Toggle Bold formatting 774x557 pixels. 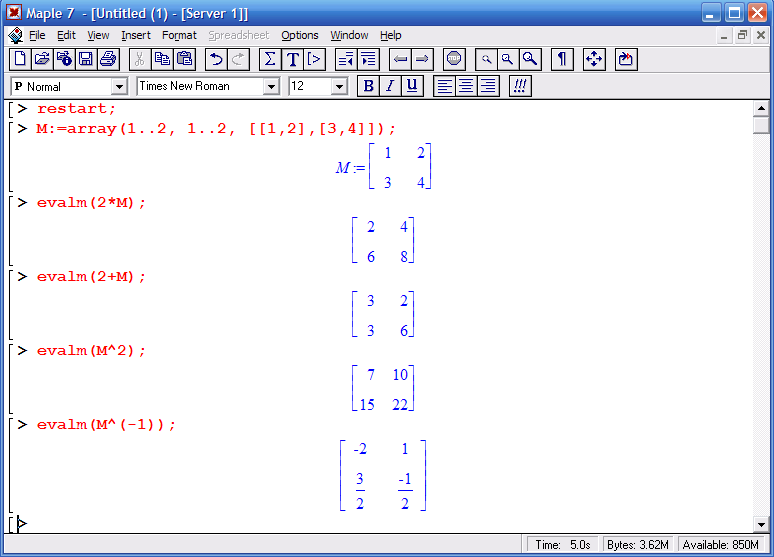(368, 86)
